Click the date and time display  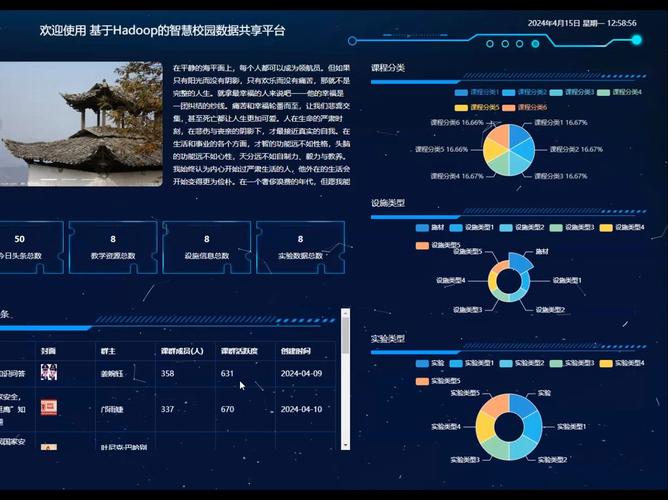click(x=582, y=23)
